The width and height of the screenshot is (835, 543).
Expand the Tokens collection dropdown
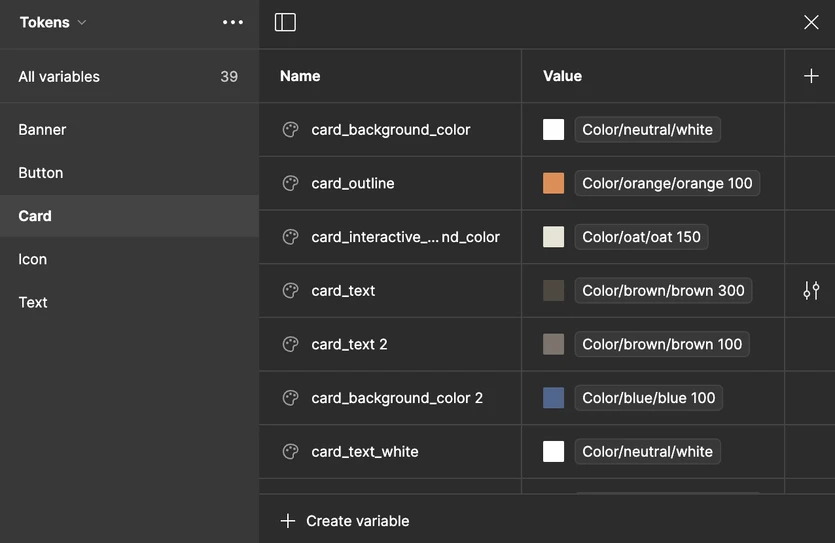click(53, 22)
